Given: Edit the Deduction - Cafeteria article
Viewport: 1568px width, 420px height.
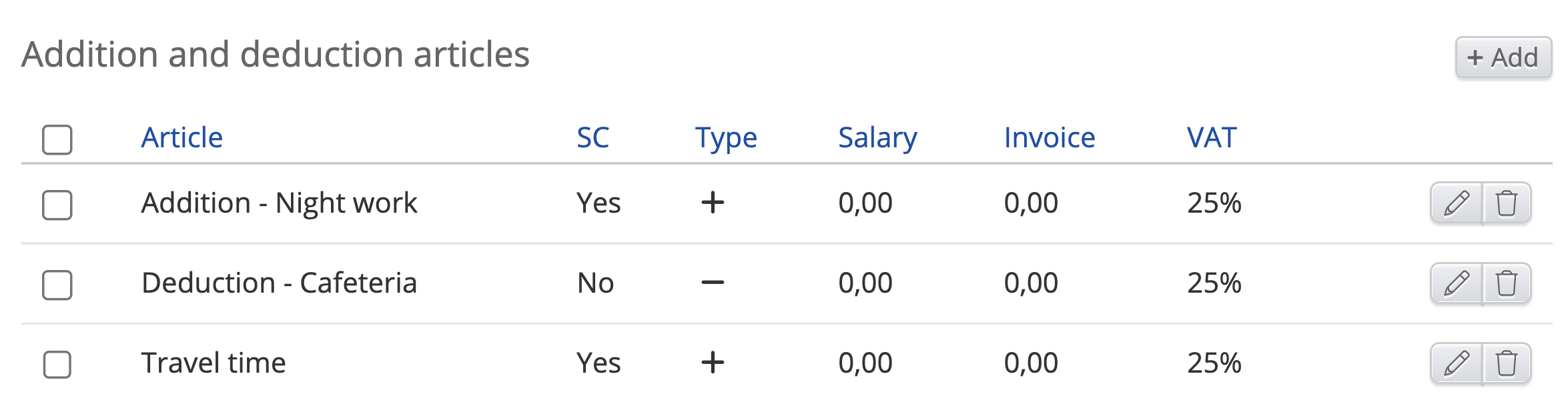Looking at the screenshot, I should (1457, 283).
